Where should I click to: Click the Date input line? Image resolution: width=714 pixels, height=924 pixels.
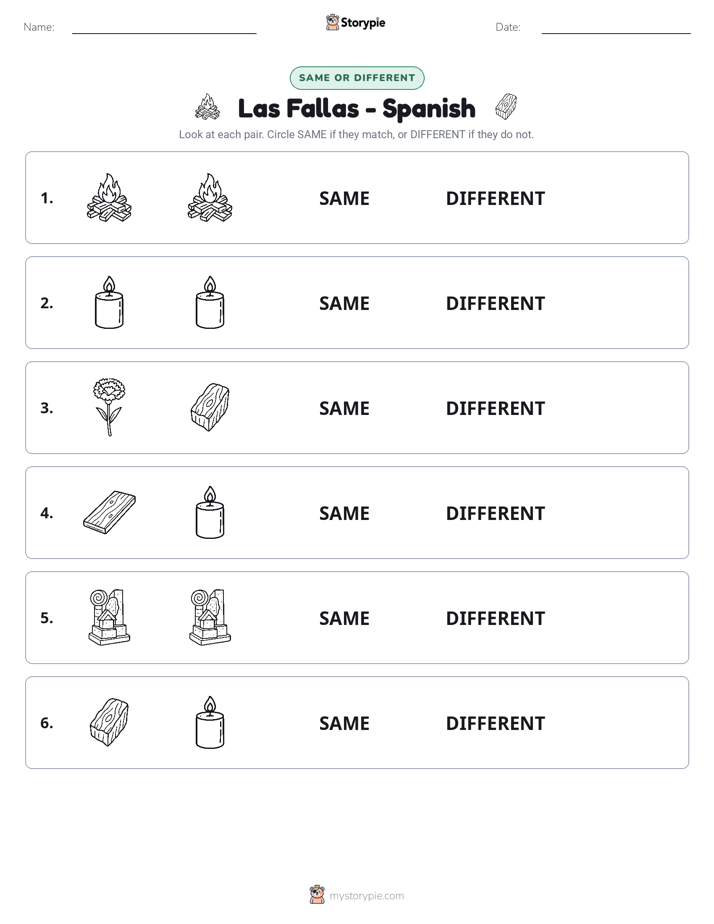coord(616,28)
